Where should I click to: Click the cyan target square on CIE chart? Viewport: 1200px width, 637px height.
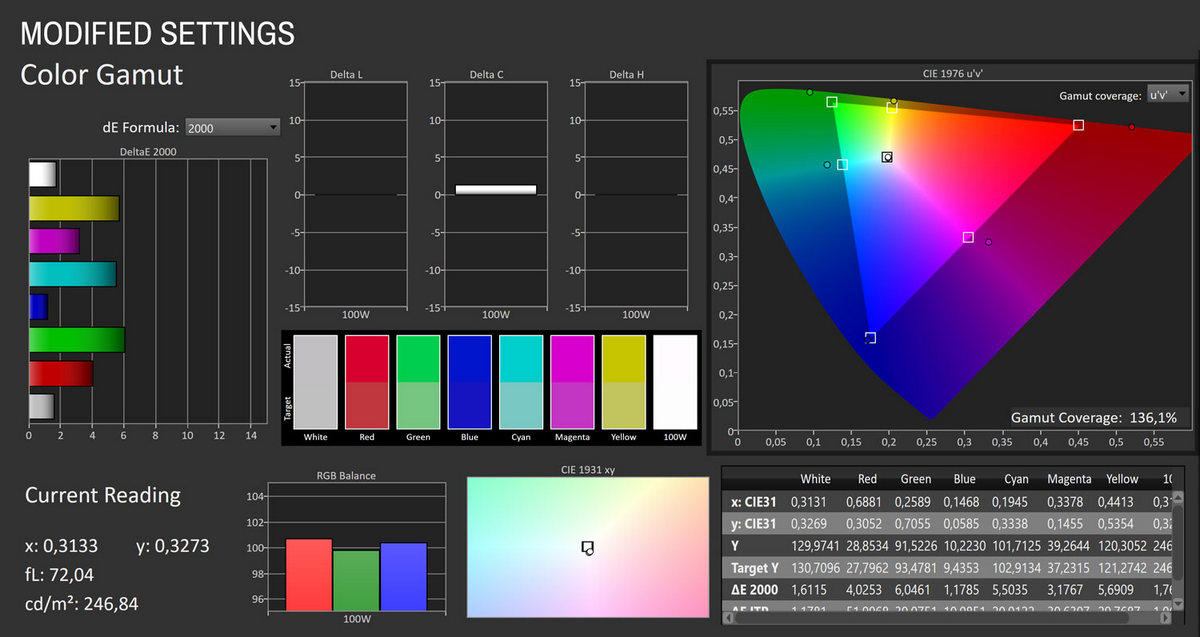842,165
